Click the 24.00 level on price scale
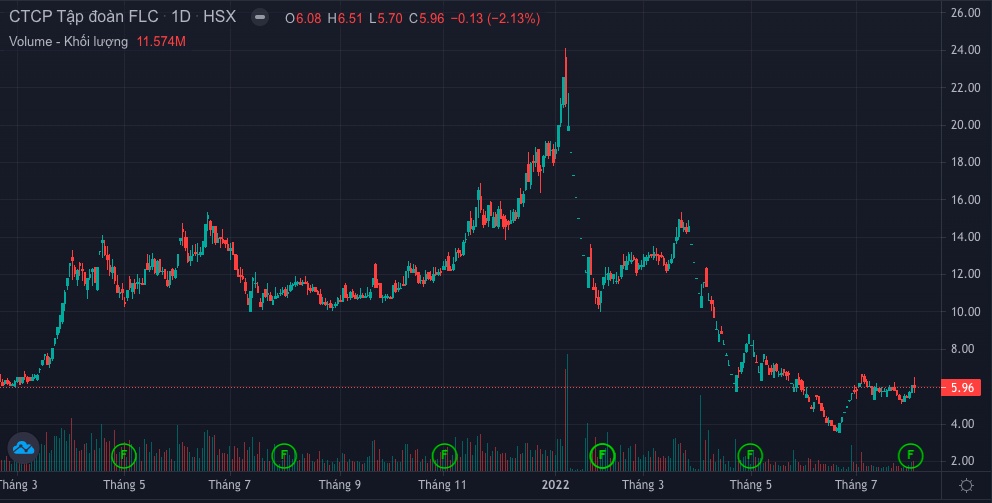The width and height of the screenshot is (992, 503). [x=965, y=50]
